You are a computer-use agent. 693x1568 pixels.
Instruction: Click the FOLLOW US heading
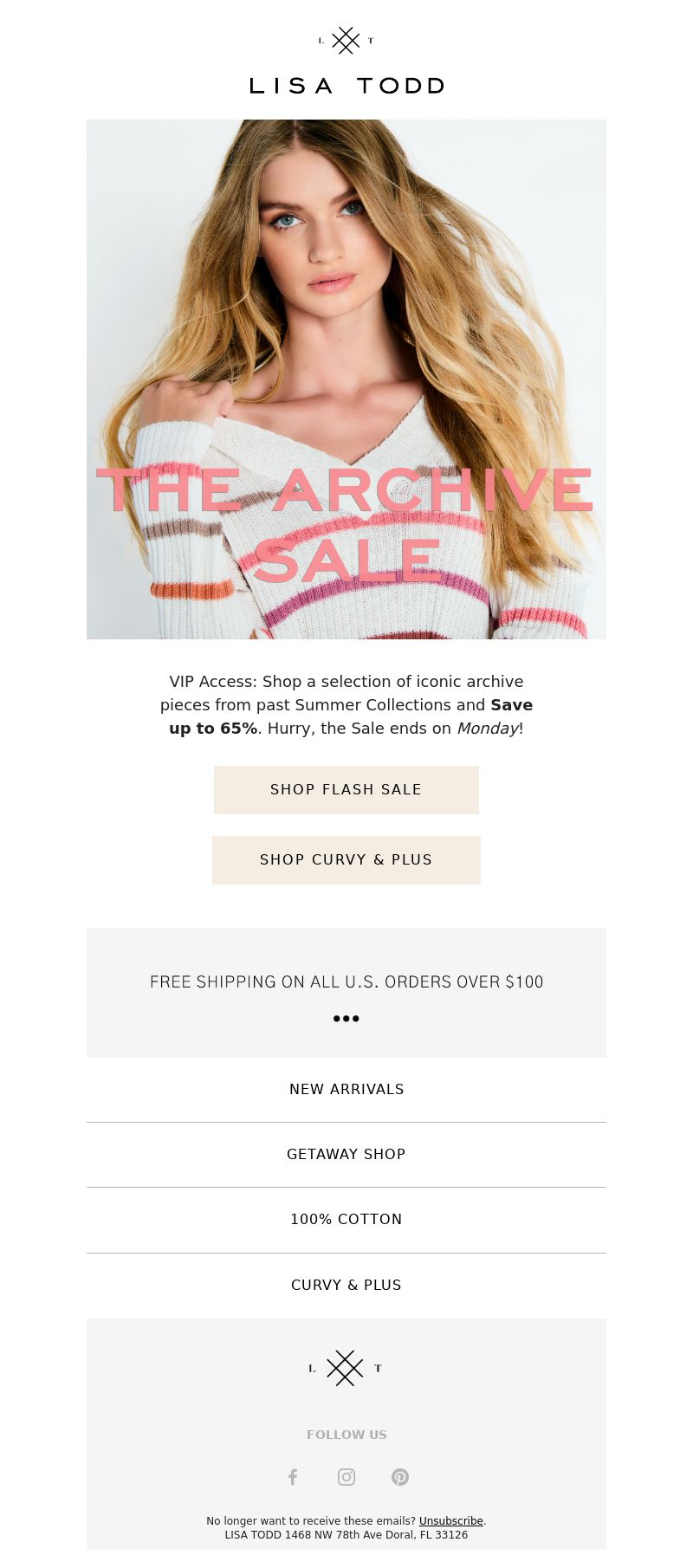click(346, 1435)
